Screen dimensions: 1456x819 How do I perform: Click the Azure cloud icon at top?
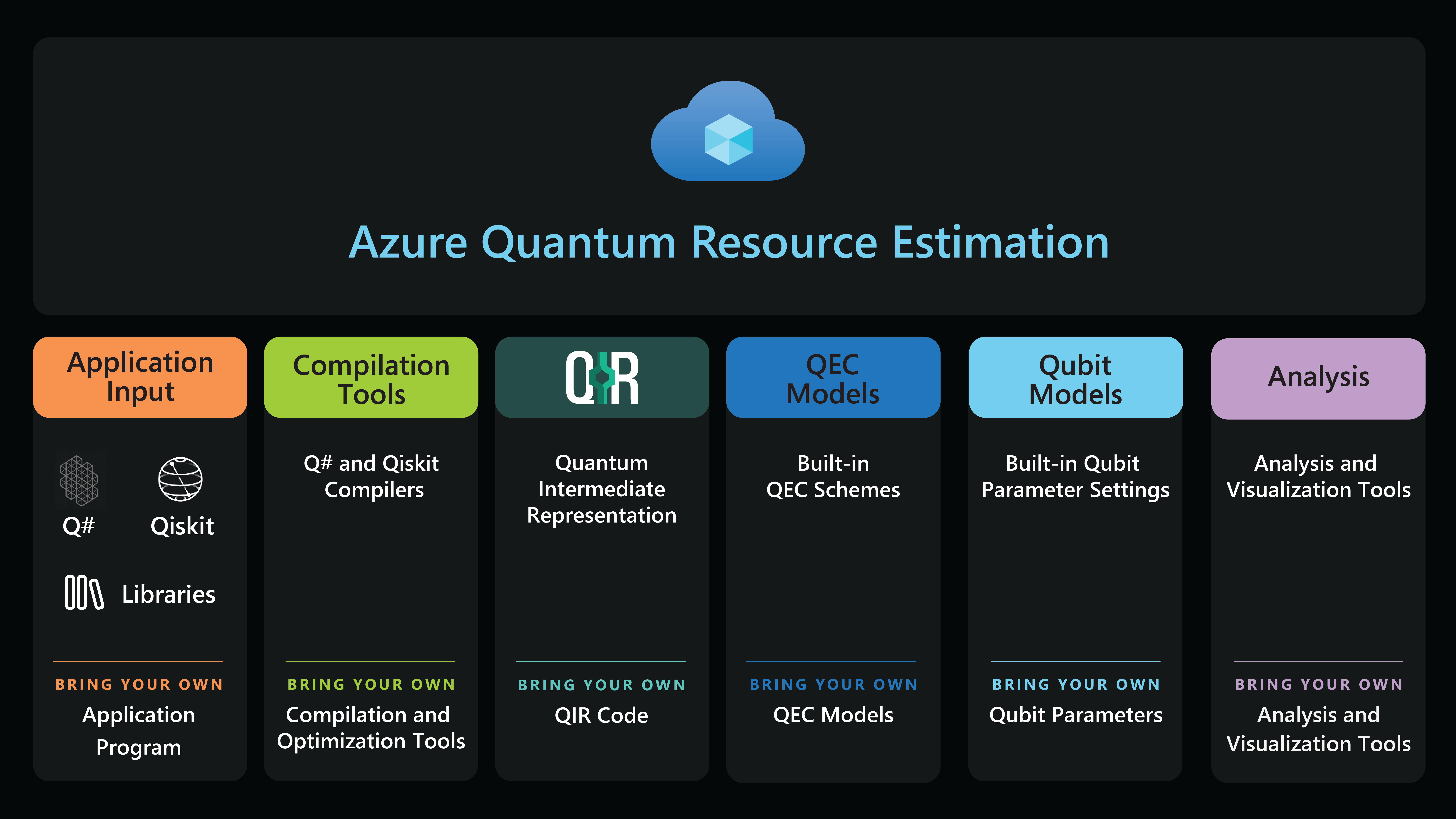(x=728, y=130)
